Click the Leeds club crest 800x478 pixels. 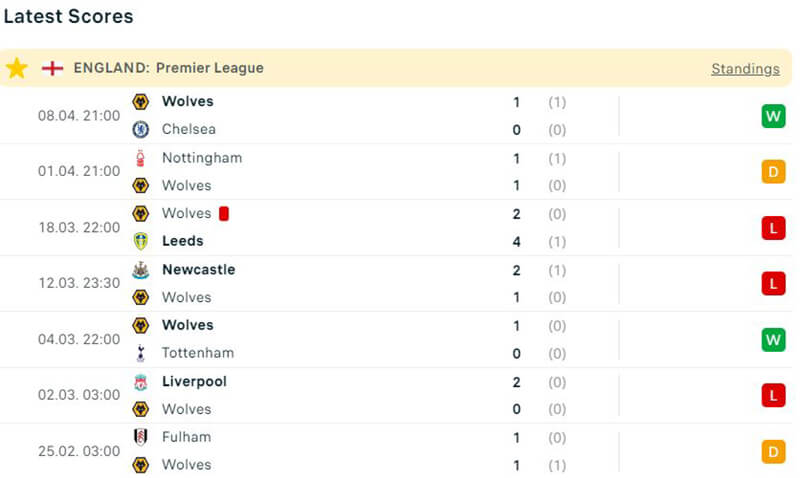141,241
